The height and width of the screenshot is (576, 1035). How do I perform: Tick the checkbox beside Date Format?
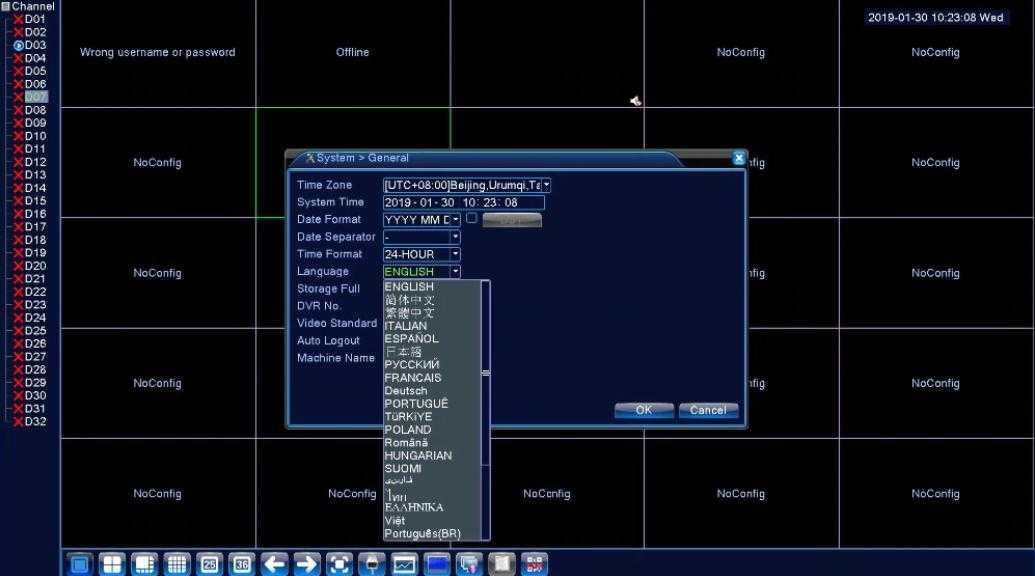point(471,218)
